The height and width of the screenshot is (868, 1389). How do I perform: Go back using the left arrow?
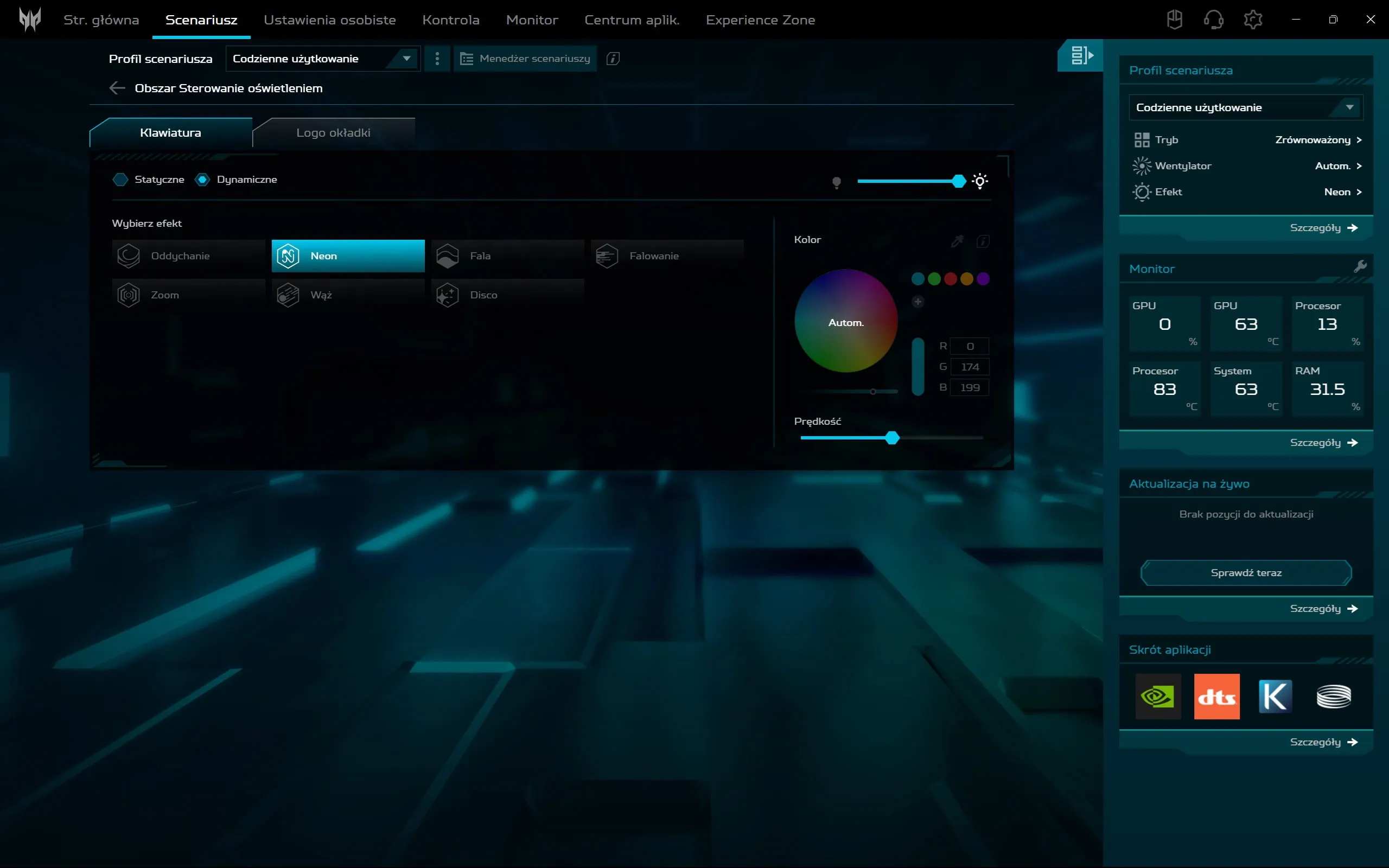117,88
